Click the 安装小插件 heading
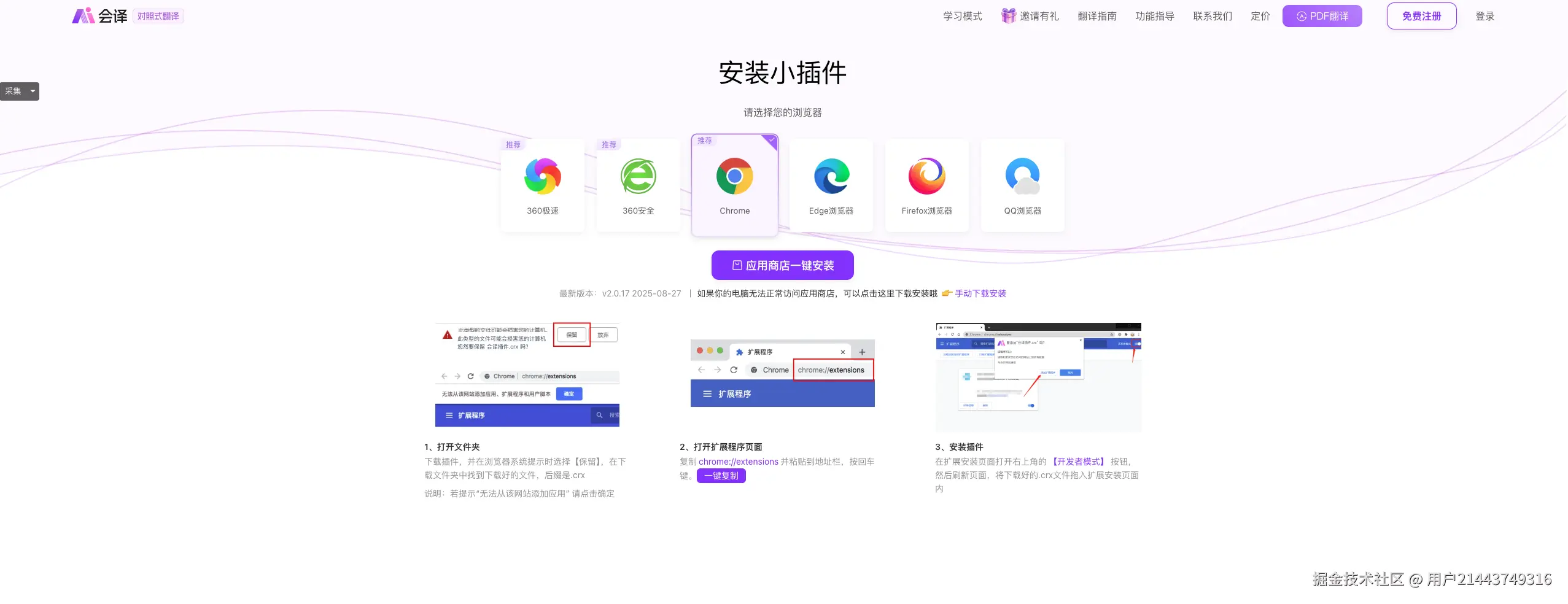This screenshot has height=604, width=1568. click(783, 73)
